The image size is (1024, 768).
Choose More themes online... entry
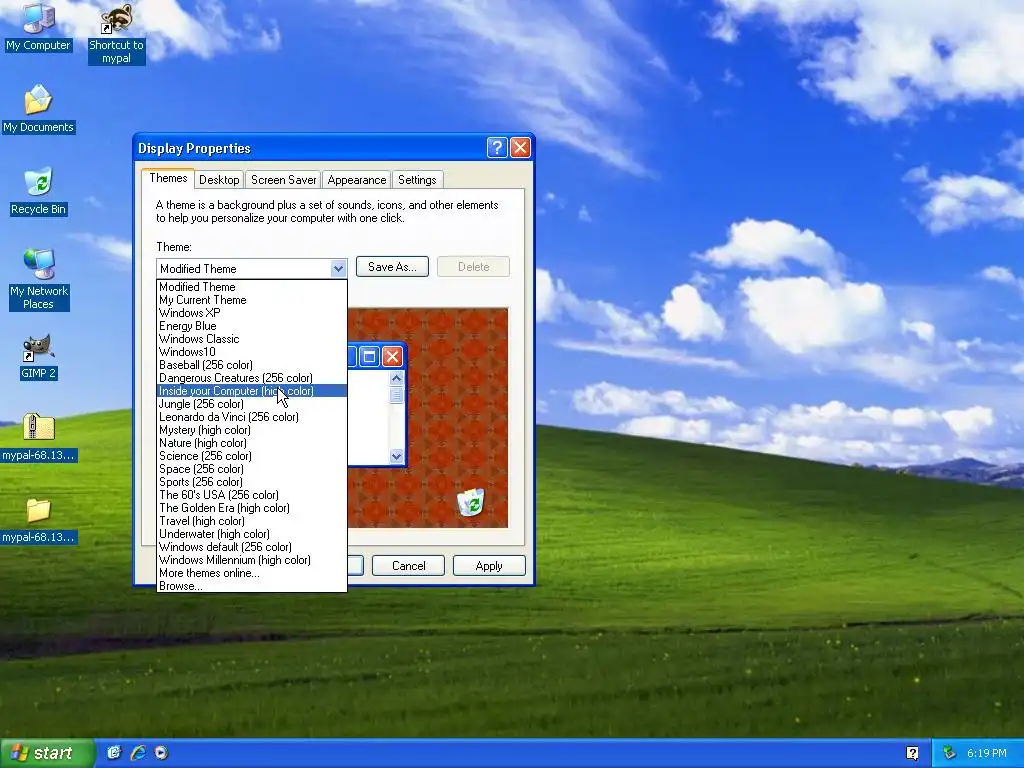click(x=251, y=573)
